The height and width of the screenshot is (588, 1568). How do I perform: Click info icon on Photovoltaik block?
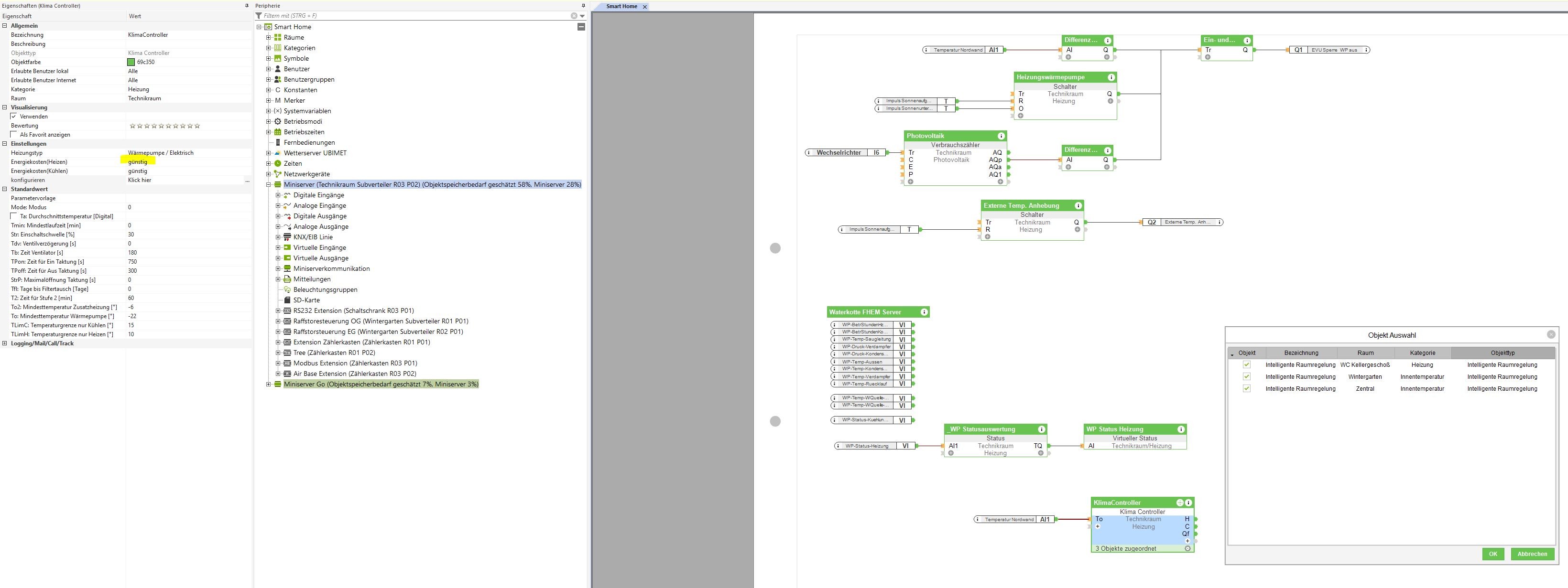coord(1001,136)
